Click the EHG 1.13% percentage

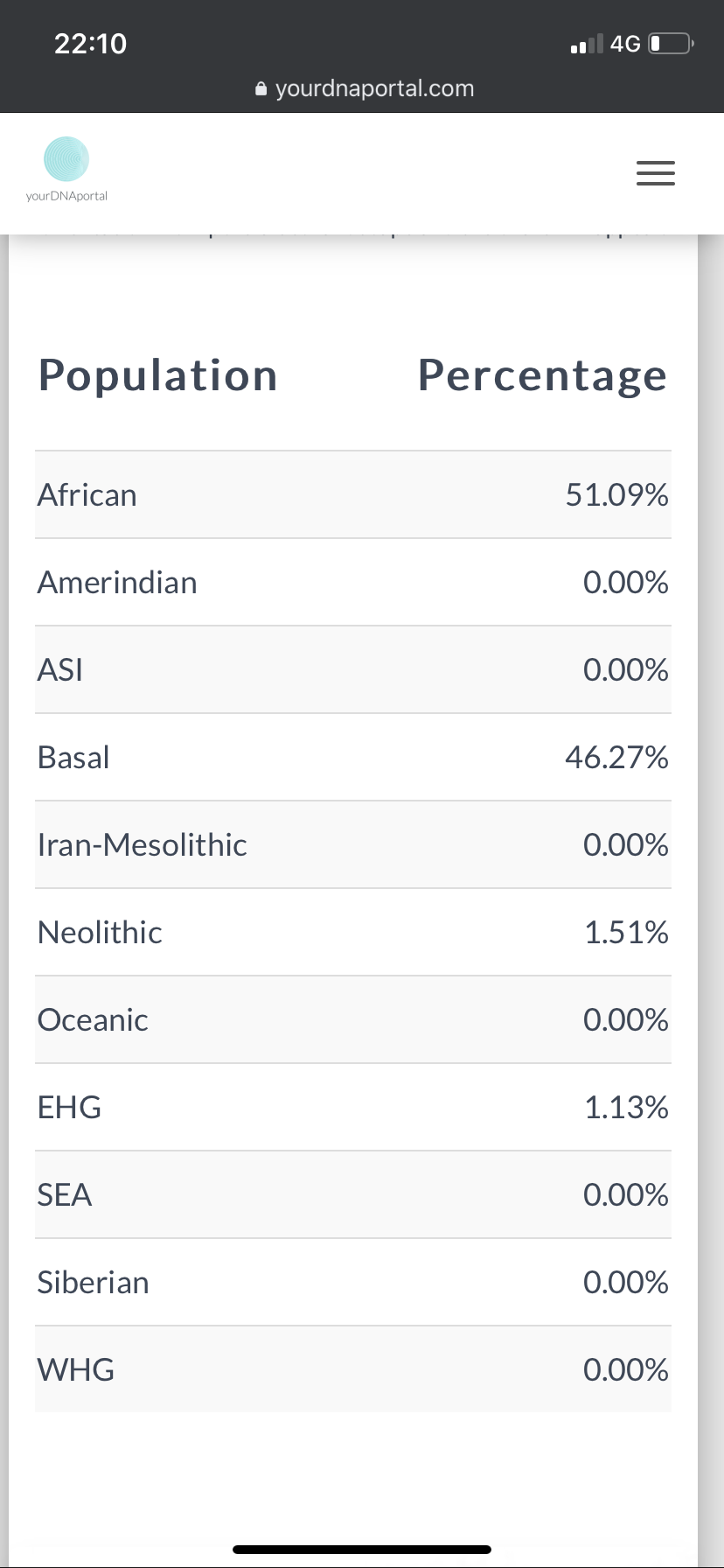coord(627,1107)
